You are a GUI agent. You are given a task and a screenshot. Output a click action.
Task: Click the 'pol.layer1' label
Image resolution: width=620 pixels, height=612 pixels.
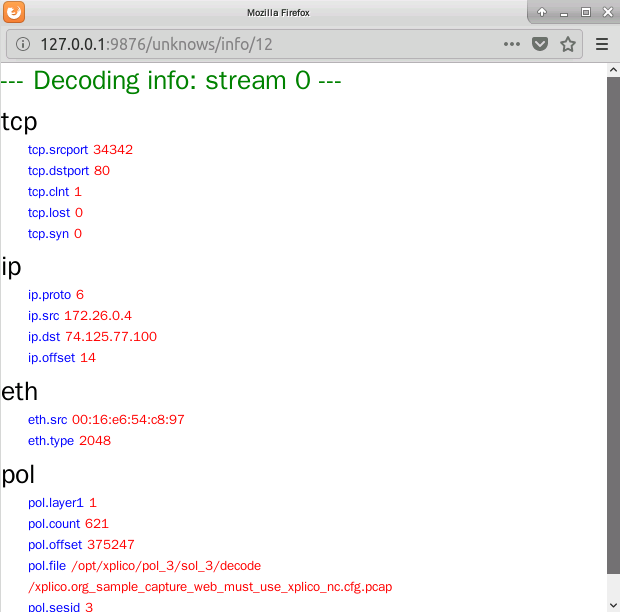(x=55, y=503)
